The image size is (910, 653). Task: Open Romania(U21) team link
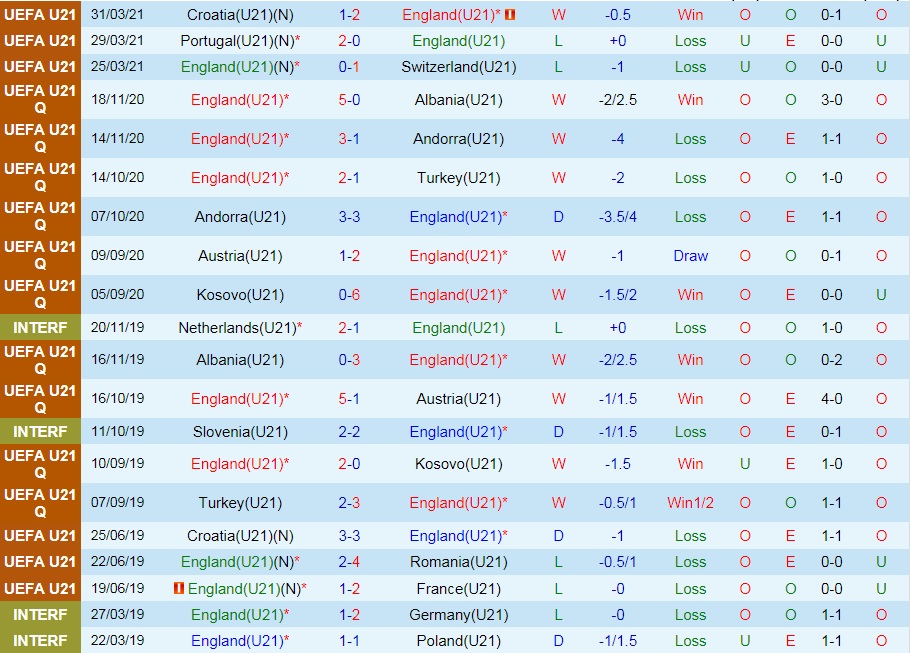(x=458, y=562)
